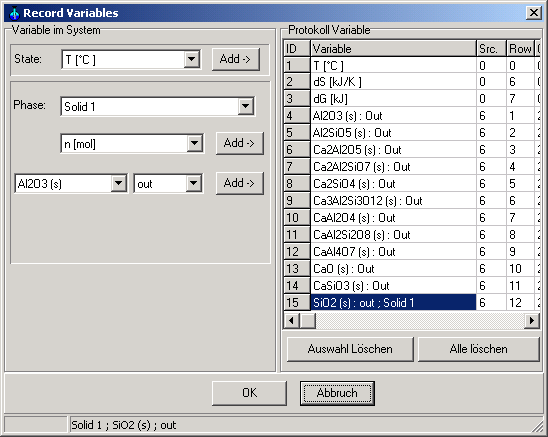Open the State dropdown arrow

(x=192, y=59)
